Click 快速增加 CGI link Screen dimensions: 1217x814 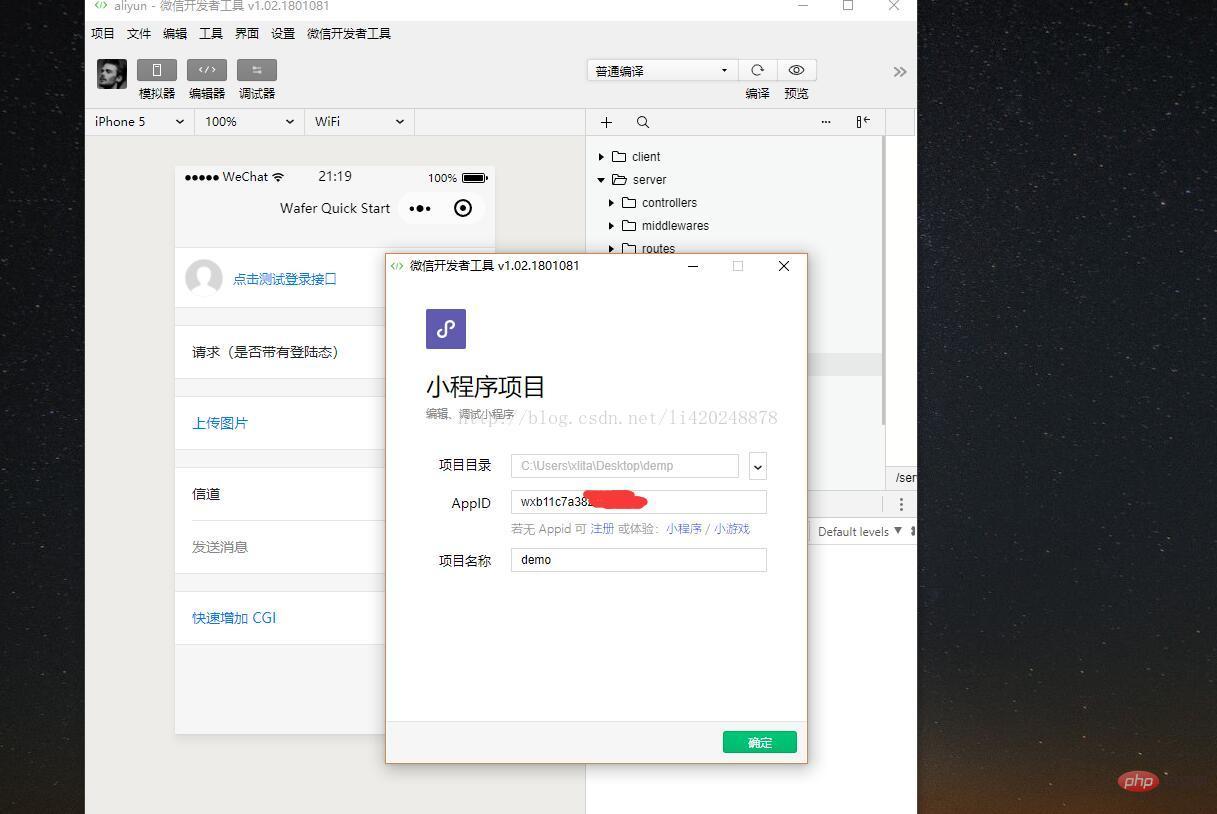point(234,618)
